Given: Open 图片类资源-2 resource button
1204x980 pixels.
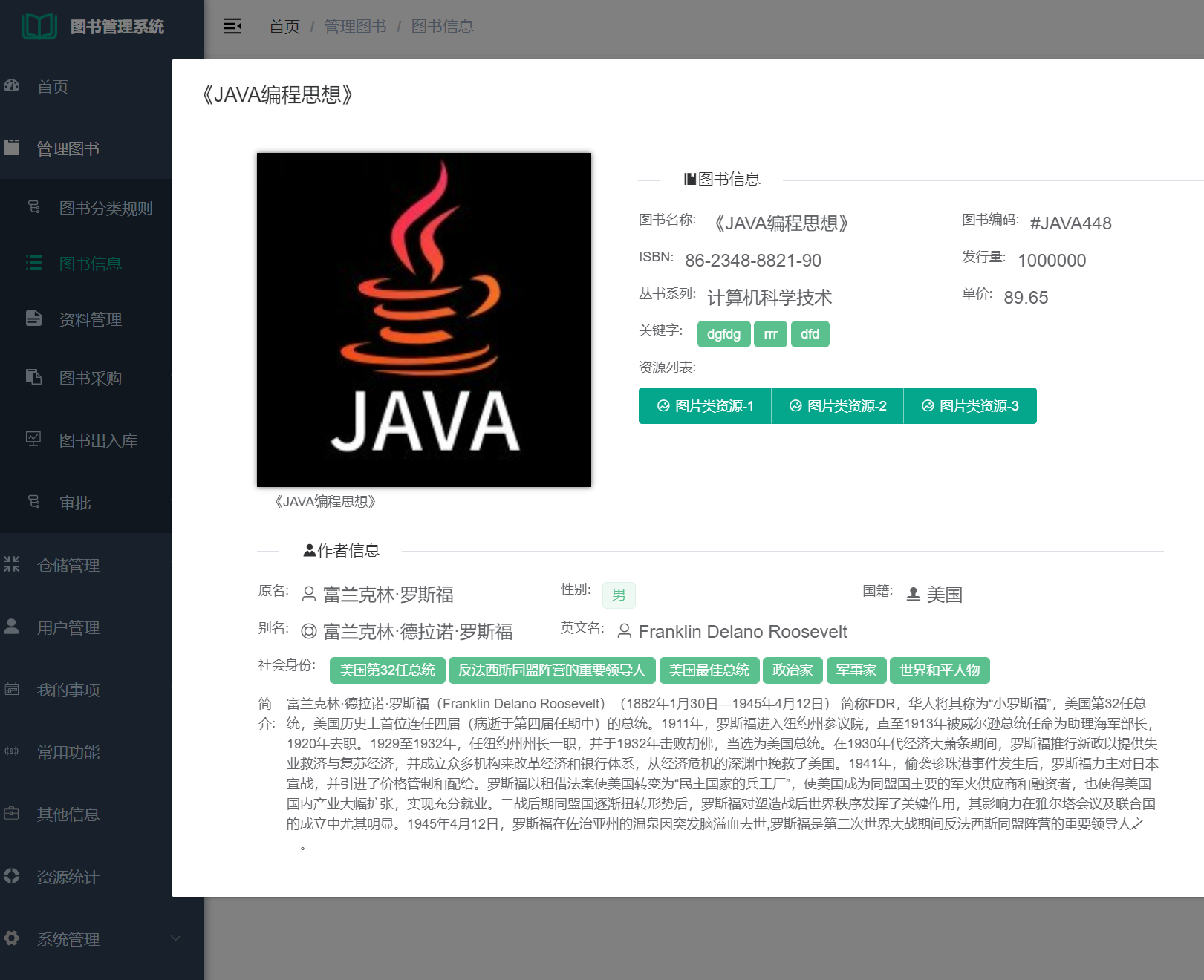Looking at the screenshot, I should [x=837, y=405].
